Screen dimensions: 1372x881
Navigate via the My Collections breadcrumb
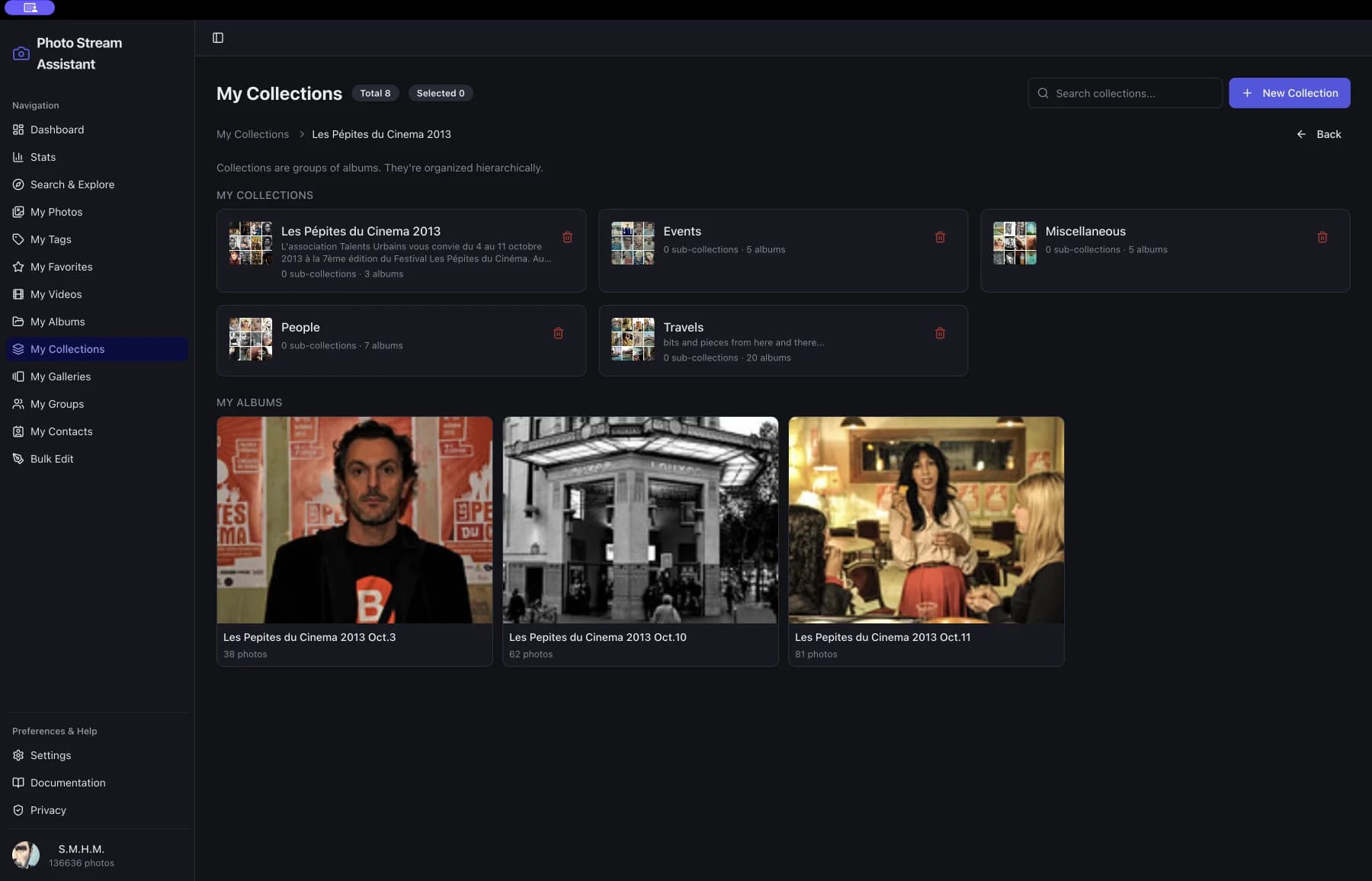pos(252,134)
